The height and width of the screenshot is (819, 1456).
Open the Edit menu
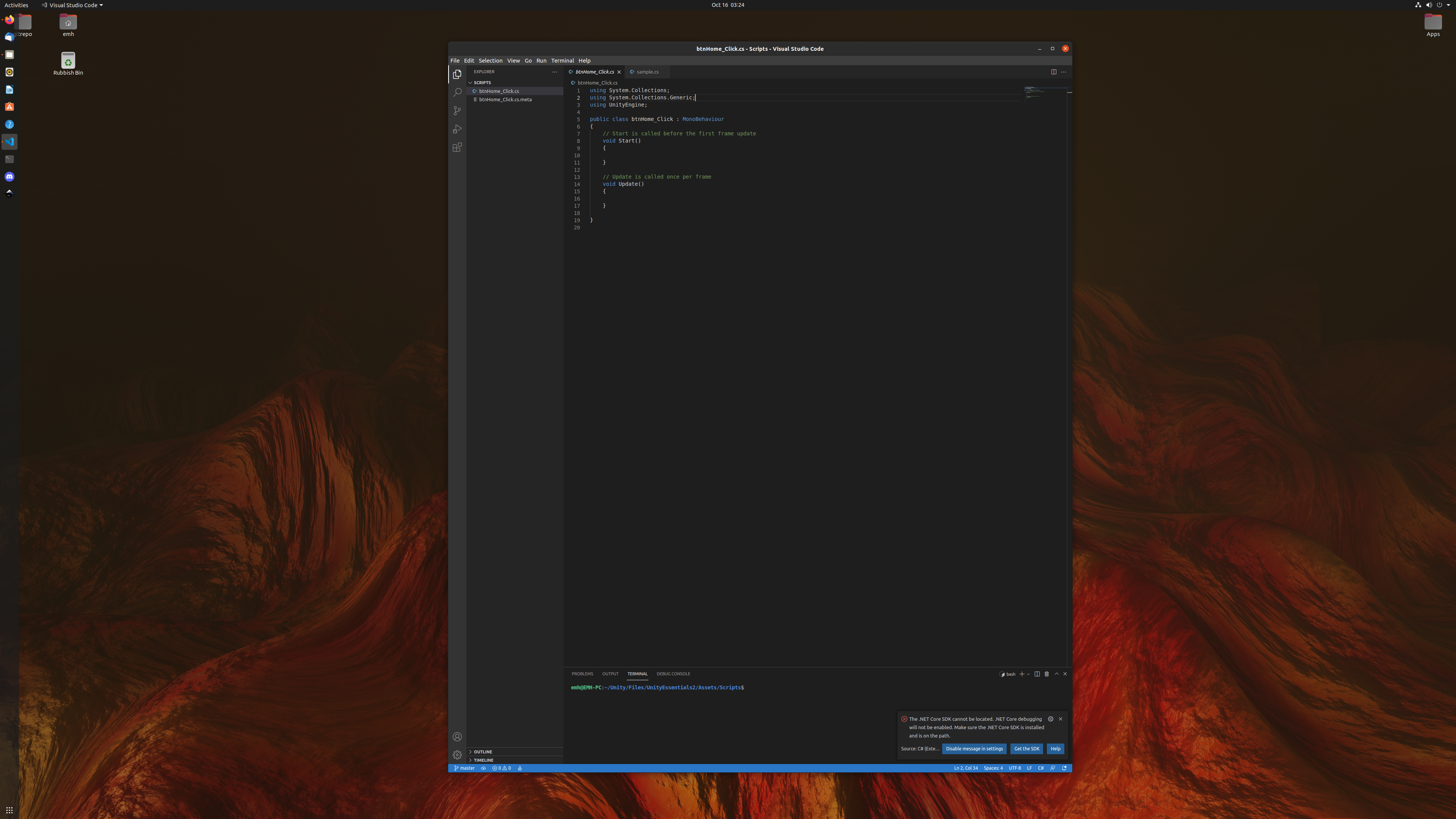pos(469,61)
